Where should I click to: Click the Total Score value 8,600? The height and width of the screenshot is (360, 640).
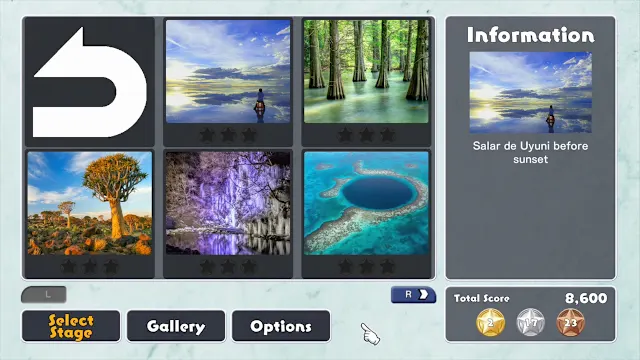point(586,298)
